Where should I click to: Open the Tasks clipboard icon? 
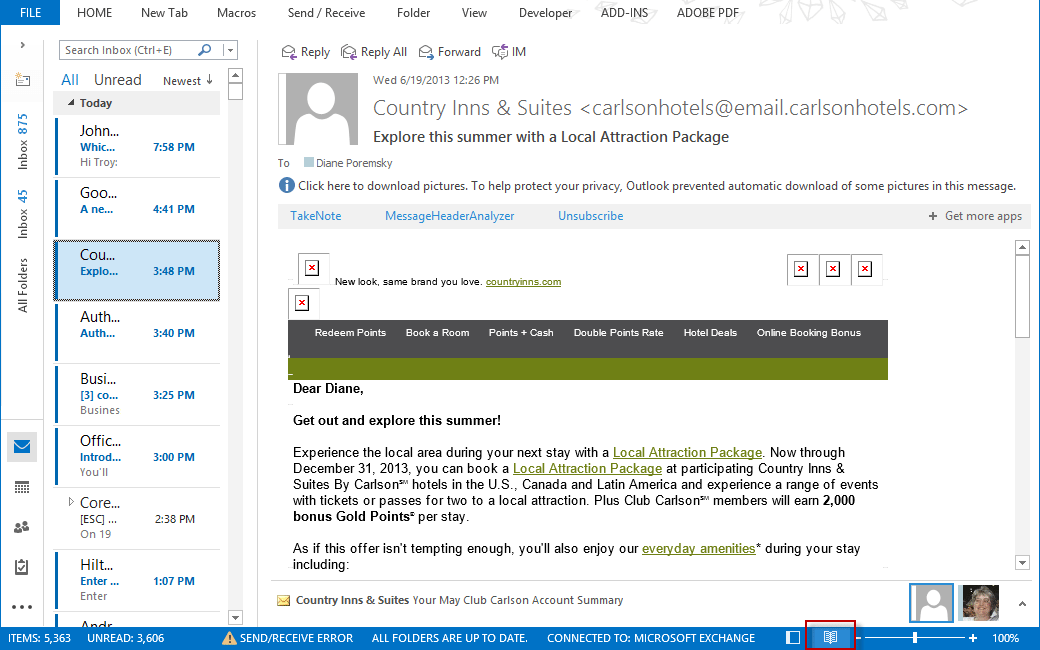point(22,567)
